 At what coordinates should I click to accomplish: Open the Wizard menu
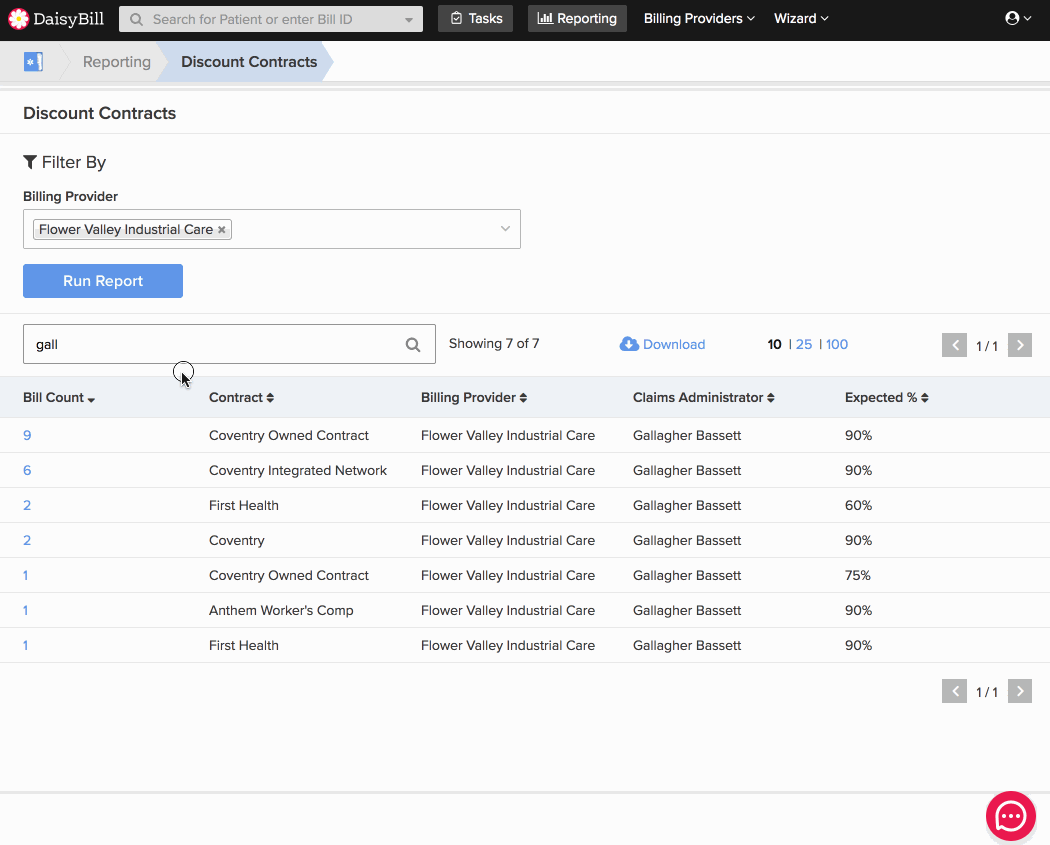click(x=801, y=18)
